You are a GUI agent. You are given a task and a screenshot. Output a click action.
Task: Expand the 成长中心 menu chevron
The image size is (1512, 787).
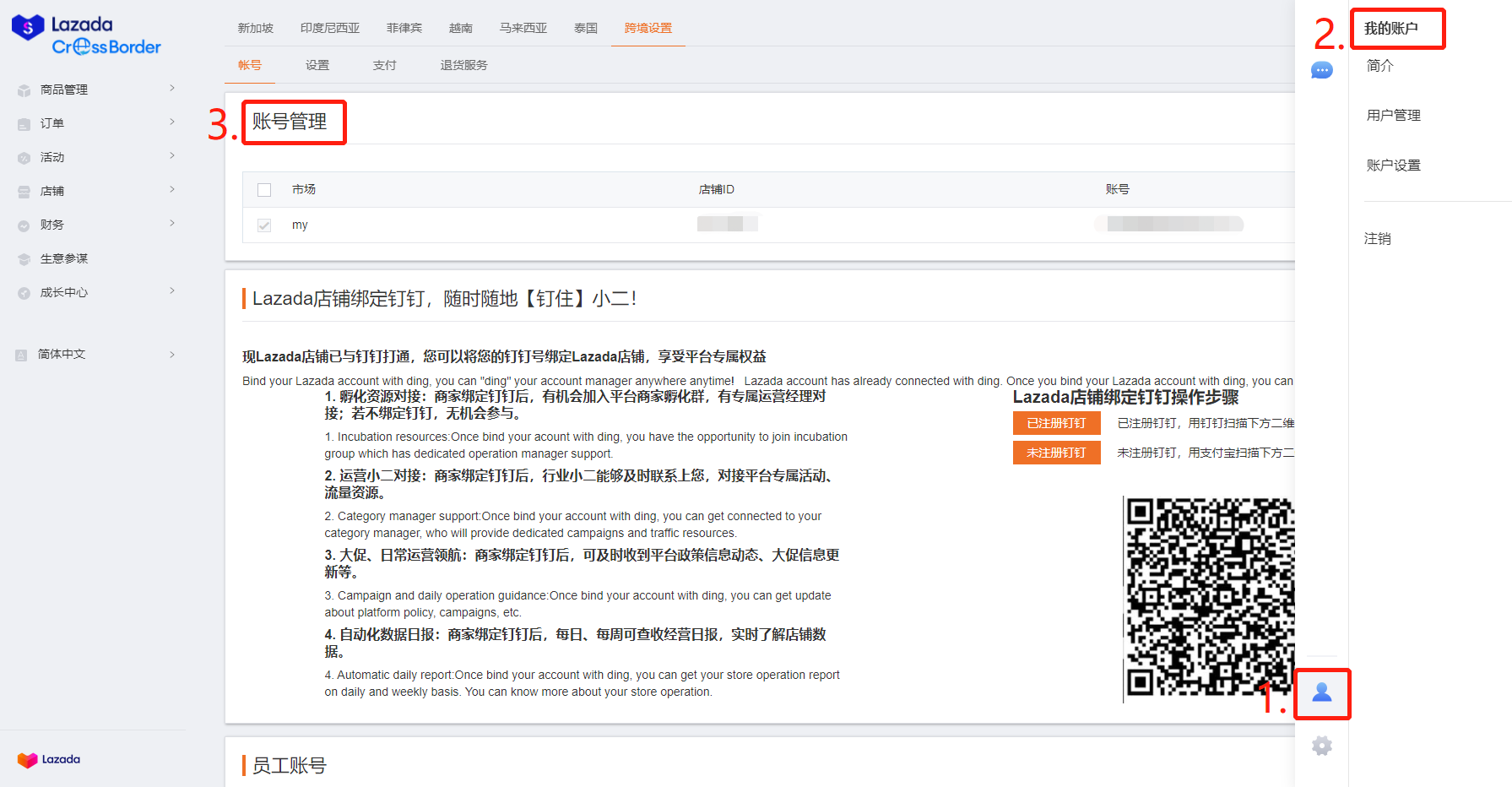(x=172, y=290)
